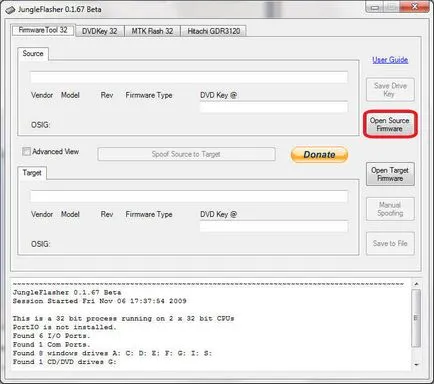This screenshot has height=384, width=434.
Task: Click the 32 bit process log line
Action: click(123, 319)
